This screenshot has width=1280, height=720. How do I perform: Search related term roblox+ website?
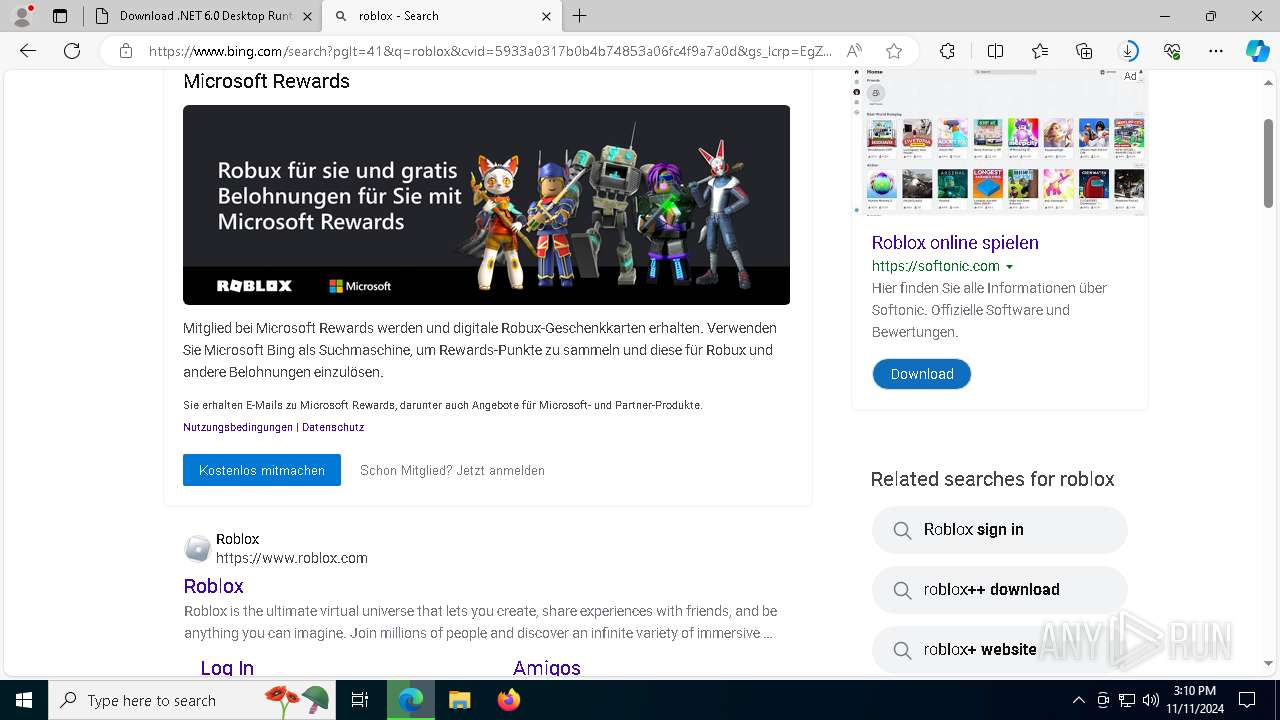[1000, 650]
